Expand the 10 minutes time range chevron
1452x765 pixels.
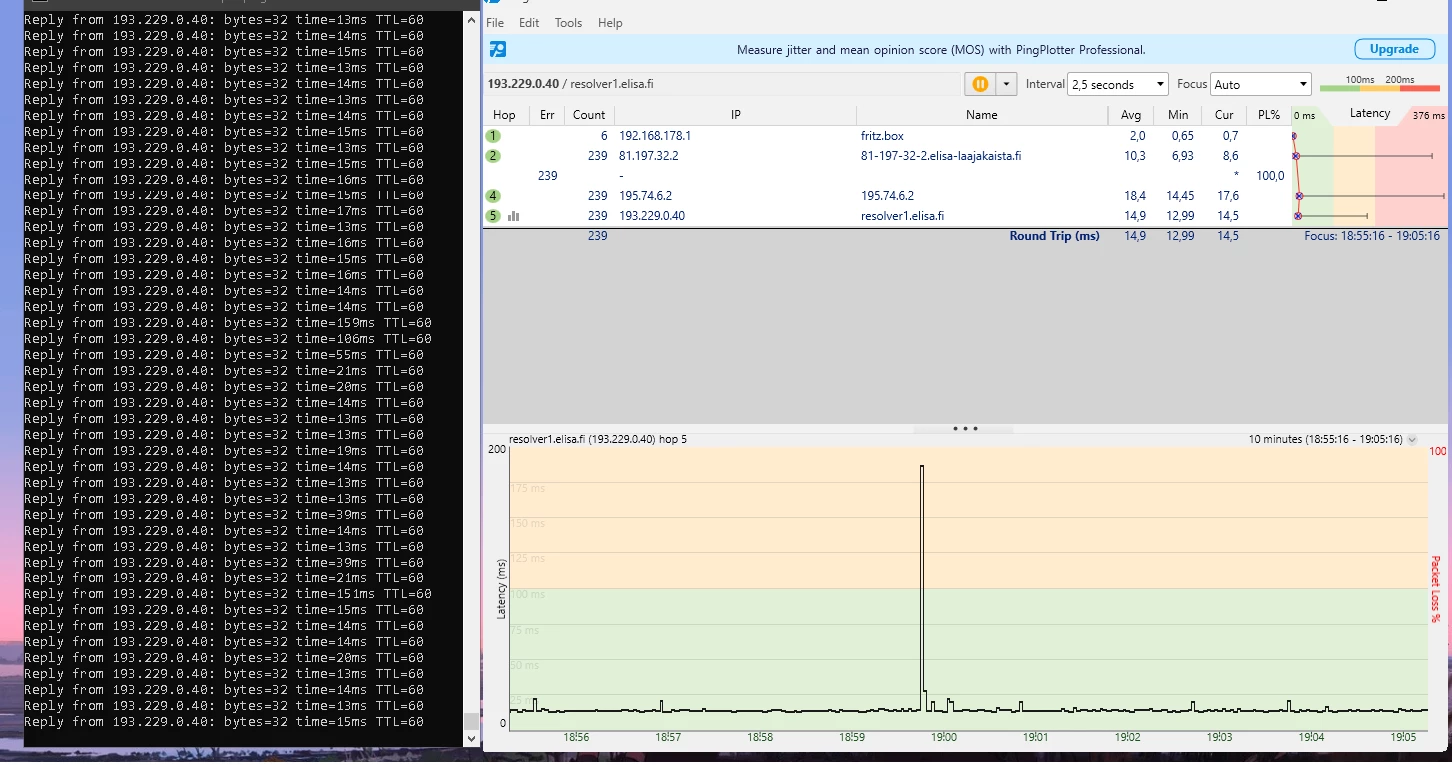1412,439
